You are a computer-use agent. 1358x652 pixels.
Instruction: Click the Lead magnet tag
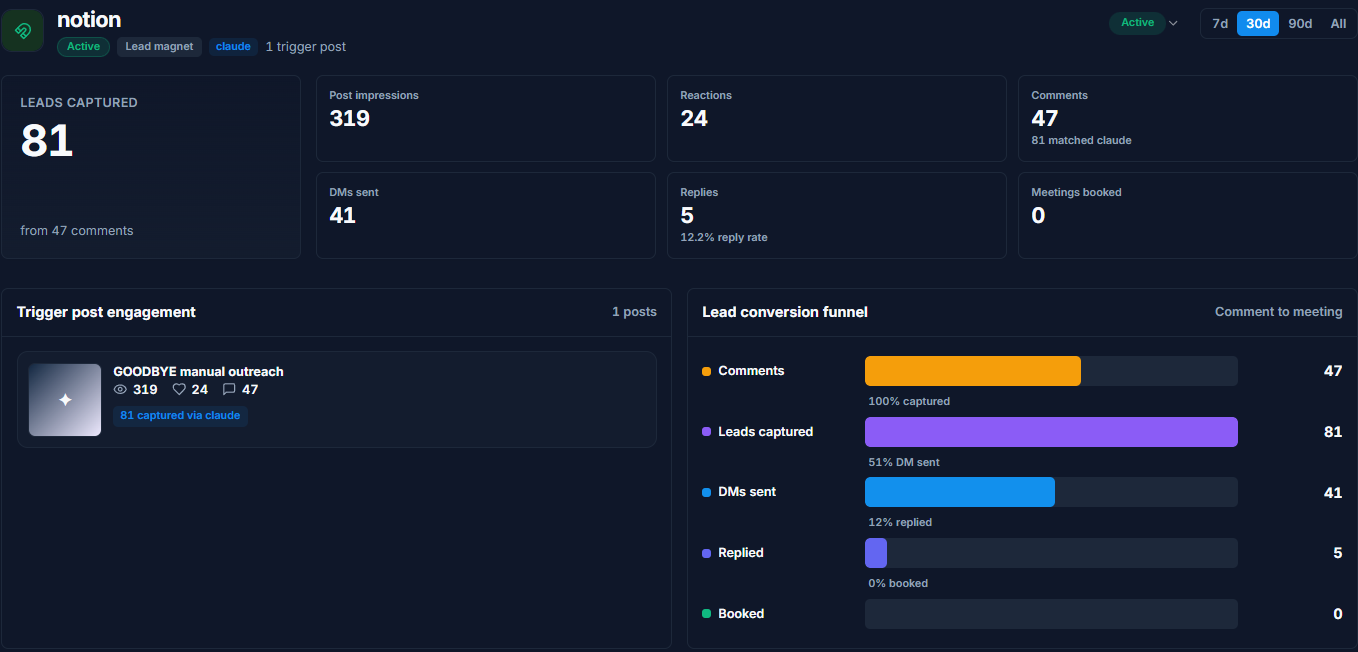coord(159,47)
